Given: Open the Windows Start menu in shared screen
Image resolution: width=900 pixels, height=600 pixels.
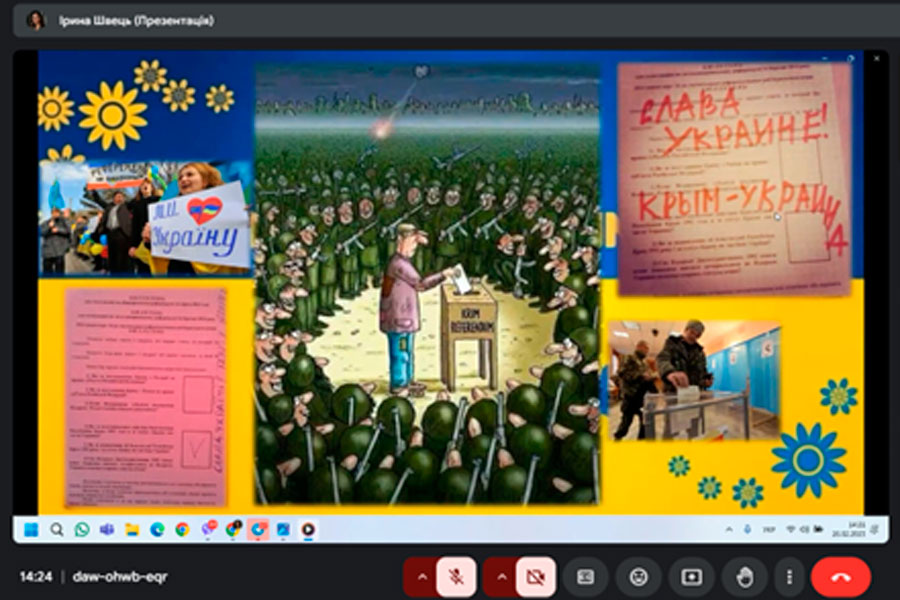Looking at the screenshot, I should (31, 529).
